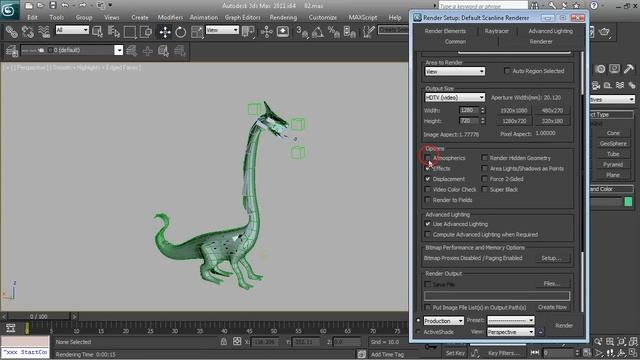The width and height of the screenshot is (640, 360).
Task: Choose the Rectangular Selection Region tool
Action: pos(130,31)
